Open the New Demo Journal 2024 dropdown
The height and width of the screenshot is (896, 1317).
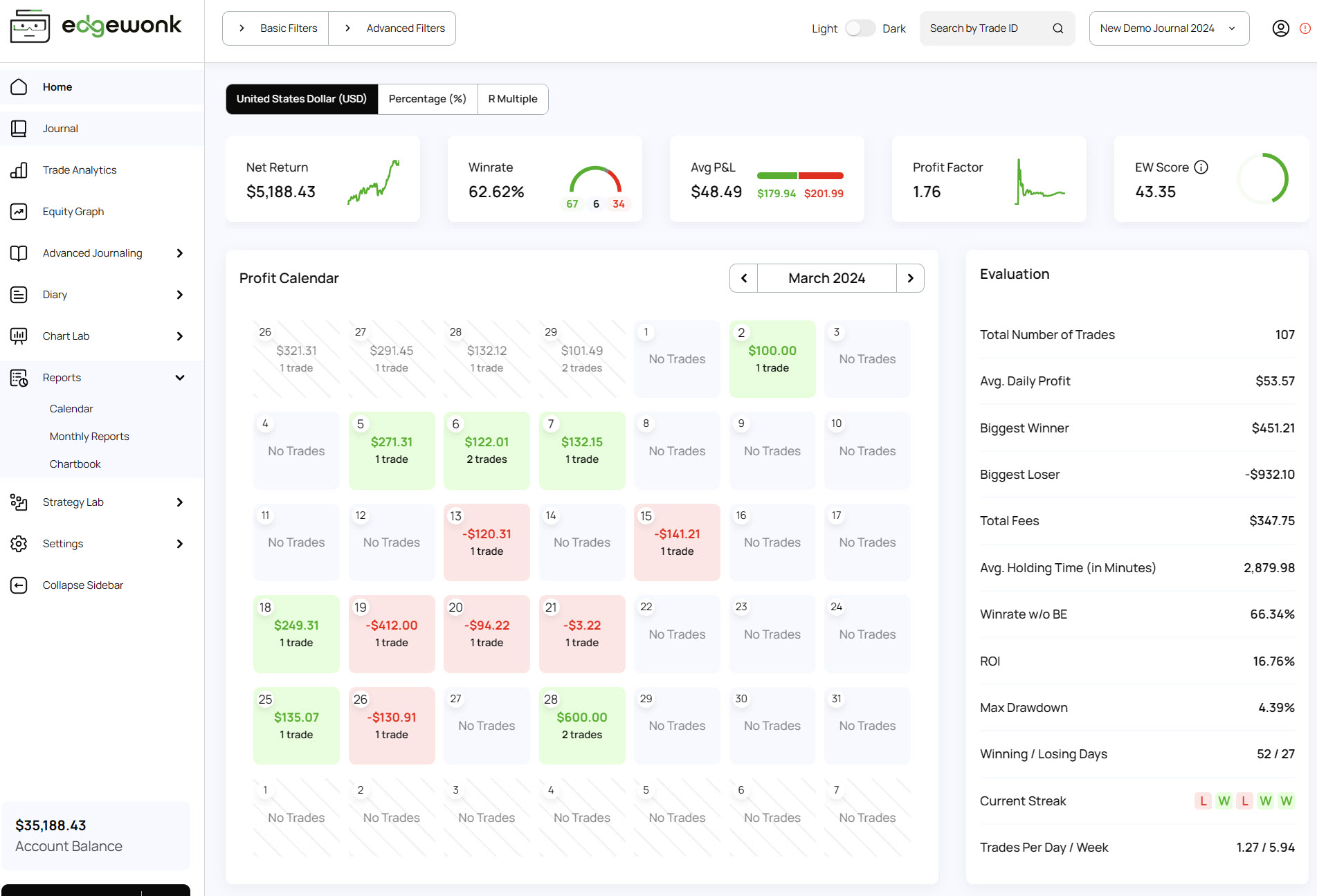point(1168,28)
